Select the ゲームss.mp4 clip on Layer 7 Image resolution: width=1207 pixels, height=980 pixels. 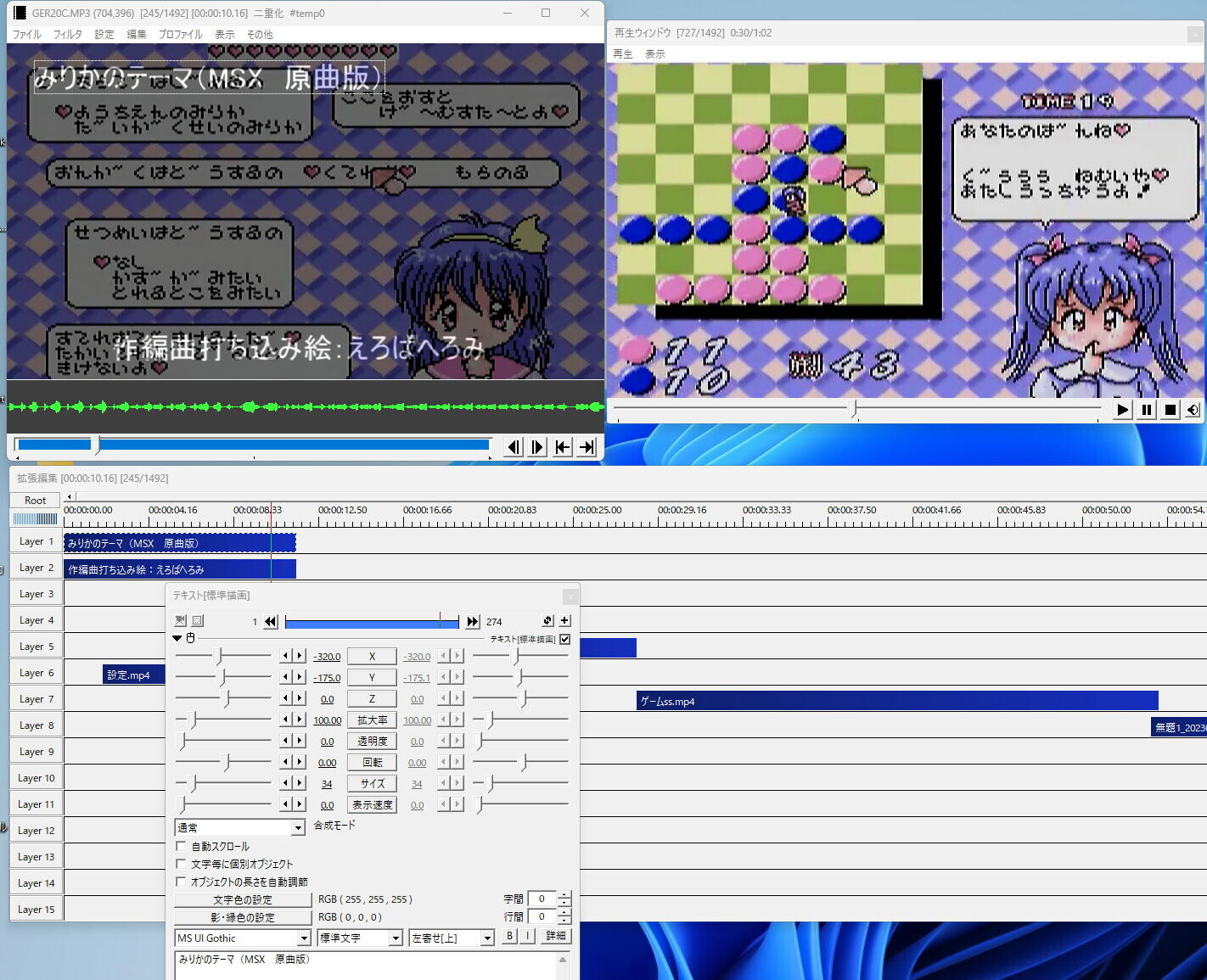897,701
